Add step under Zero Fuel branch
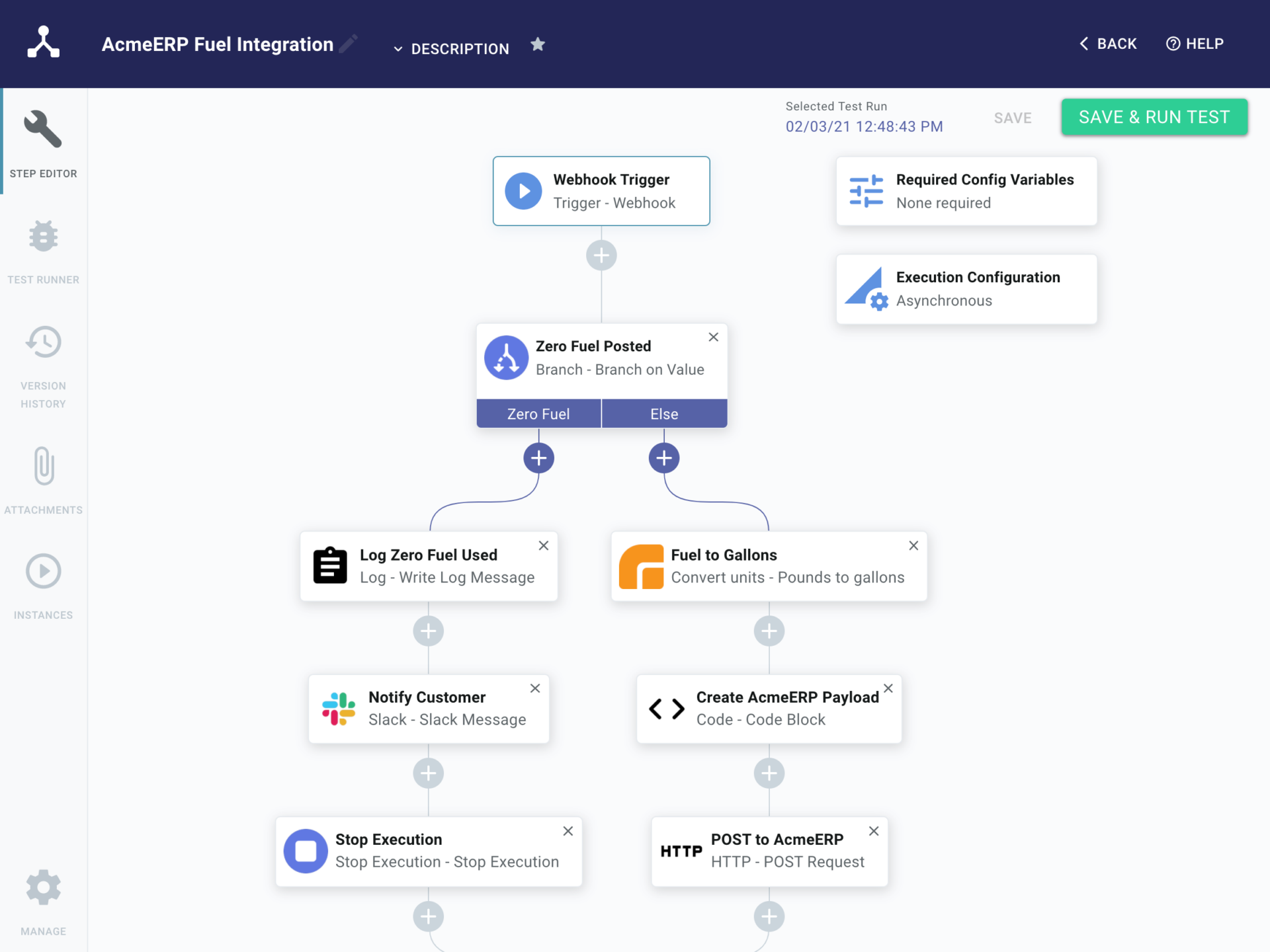 point(538,458)
